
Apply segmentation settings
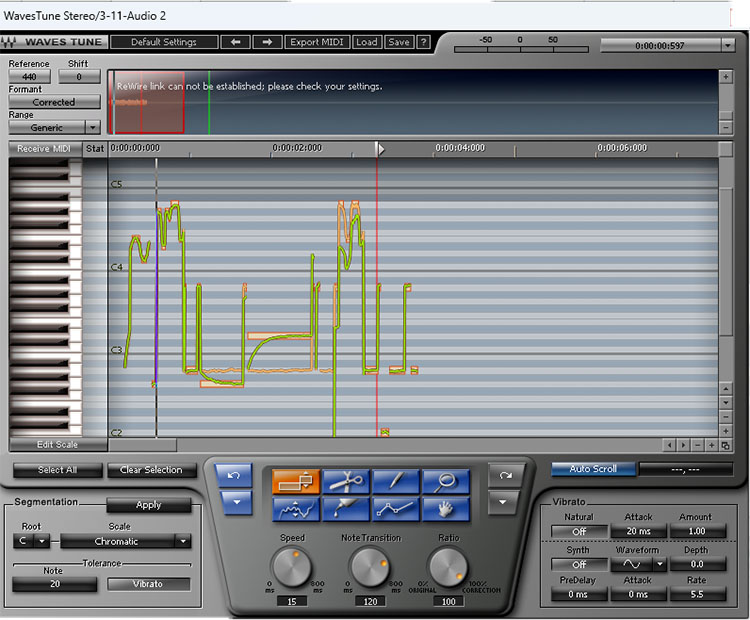point(149,505)
